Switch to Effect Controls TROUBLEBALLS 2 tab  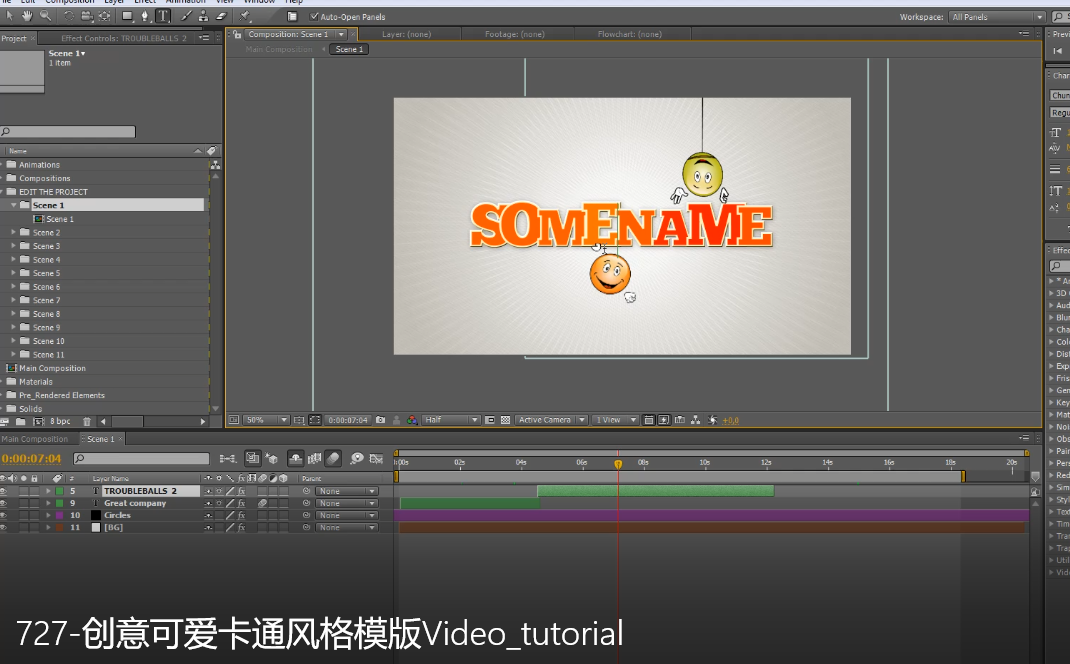point(124,38)
